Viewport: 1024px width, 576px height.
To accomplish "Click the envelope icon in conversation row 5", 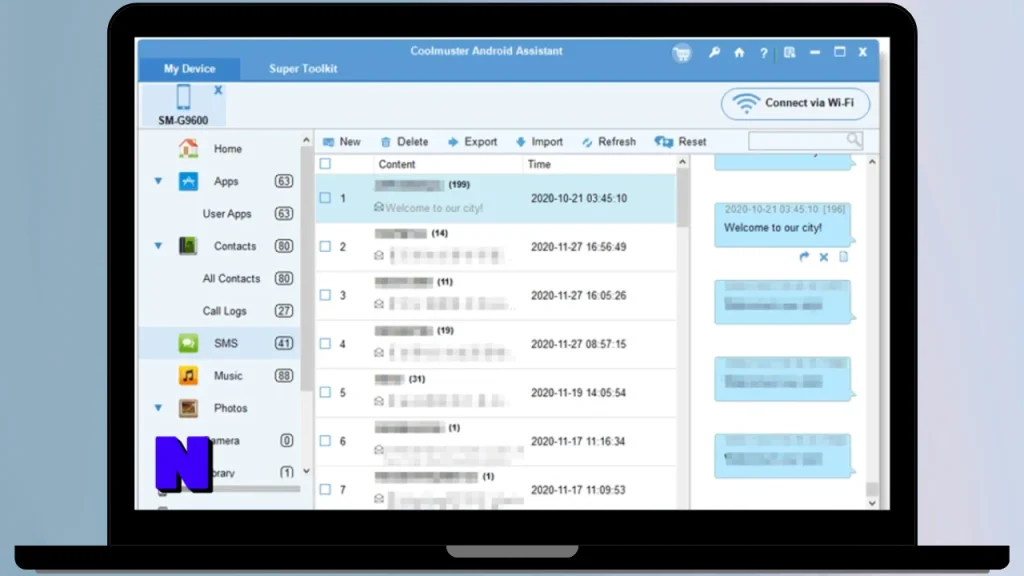I will [379, 401].
